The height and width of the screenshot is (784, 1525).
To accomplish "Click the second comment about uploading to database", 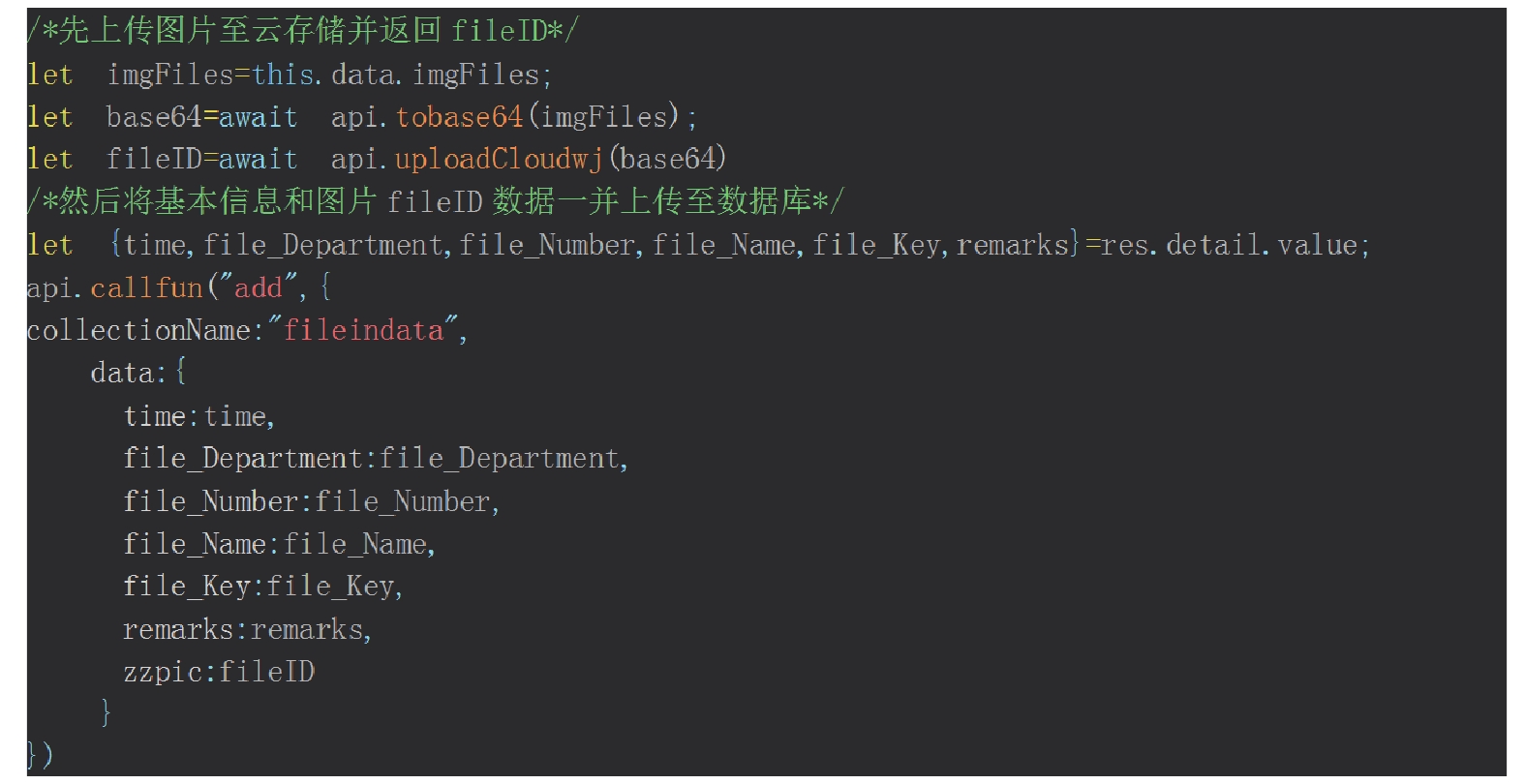I will point(435,201).
